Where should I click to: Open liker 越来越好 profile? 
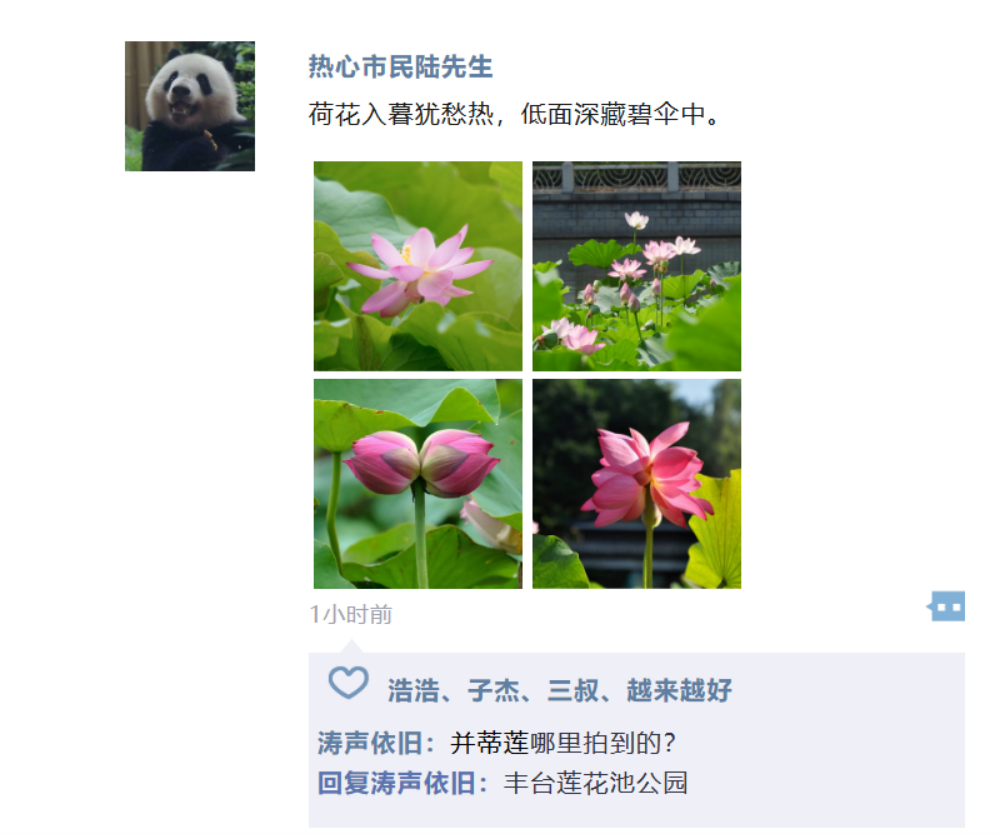(679, 690)
